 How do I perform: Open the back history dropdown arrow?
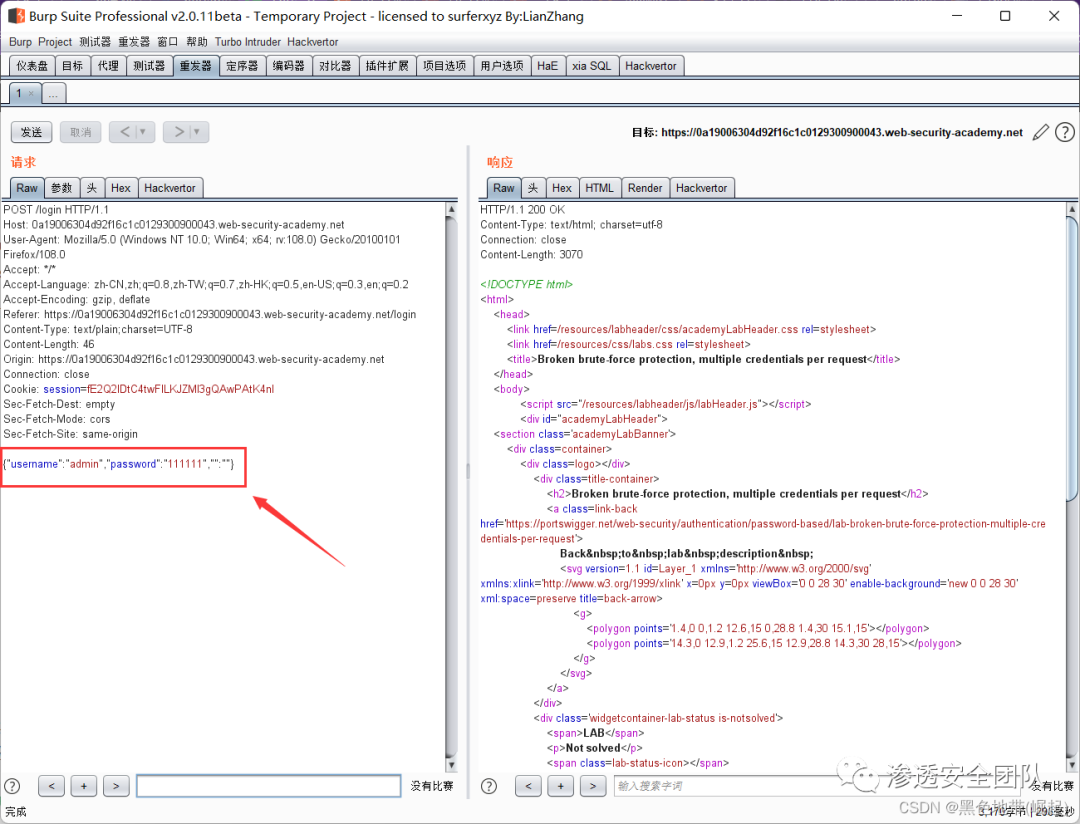[x=143, y=132]
